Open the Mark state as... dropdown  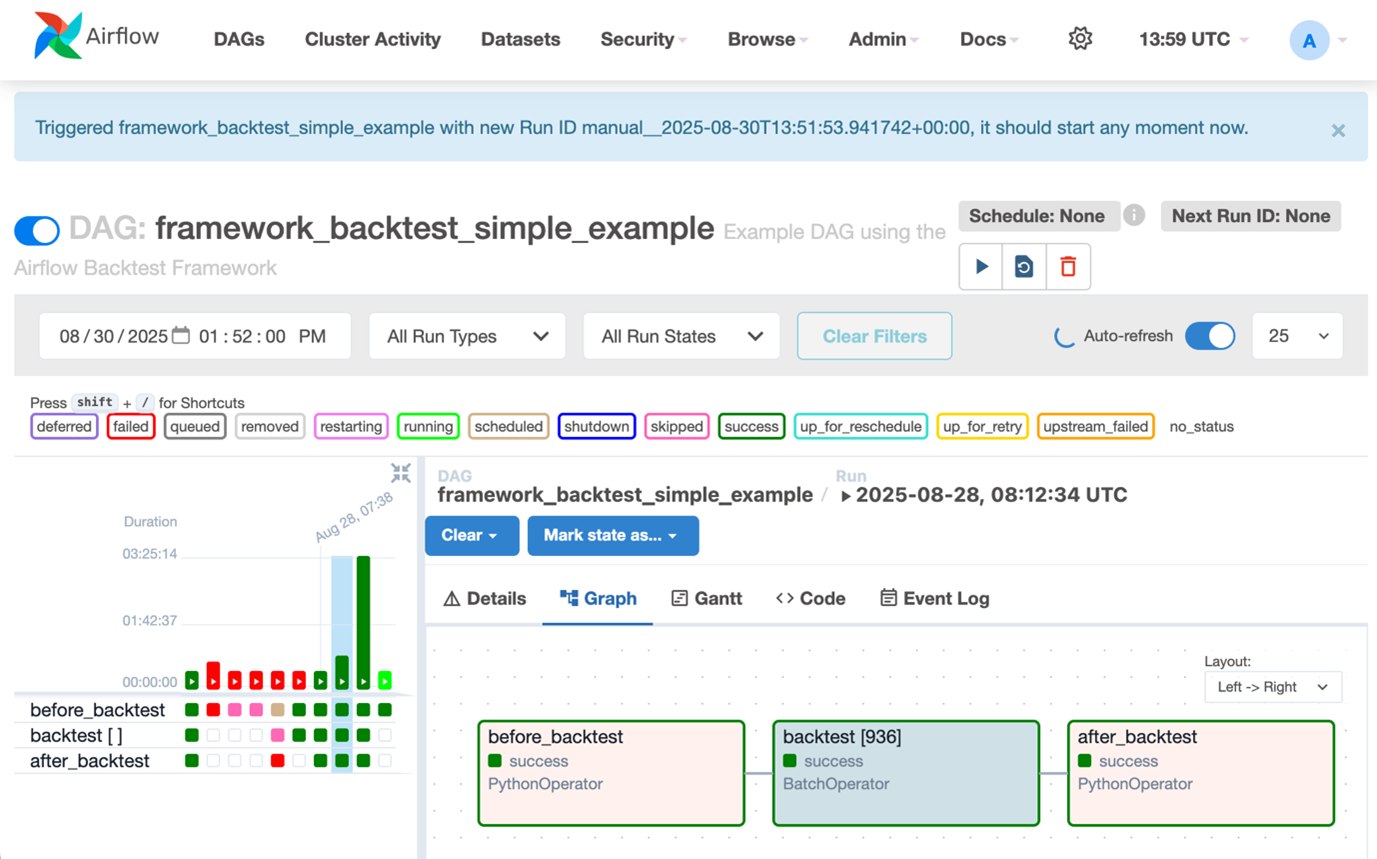pos(613,535)
